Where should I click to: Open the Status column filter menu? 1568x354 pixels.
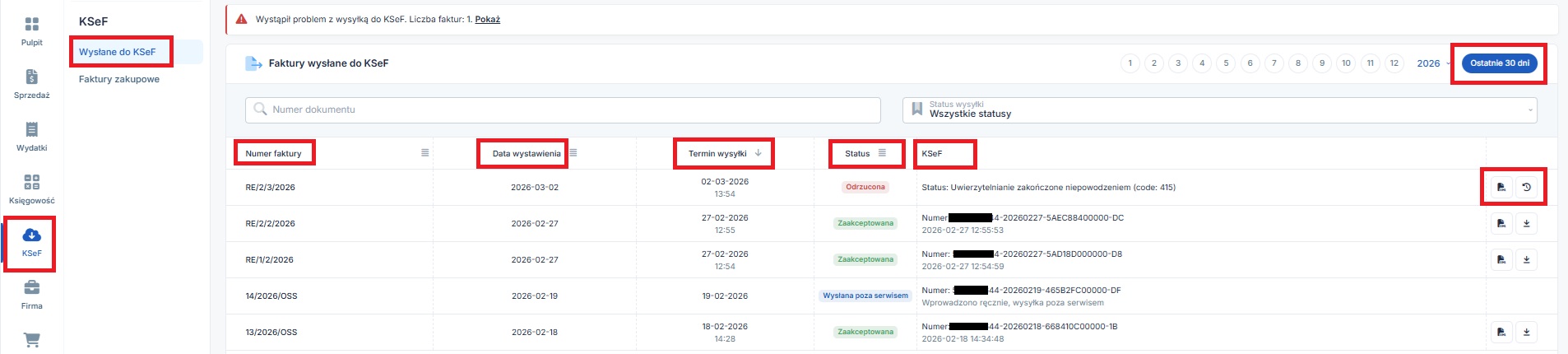(x=882, y=153)
